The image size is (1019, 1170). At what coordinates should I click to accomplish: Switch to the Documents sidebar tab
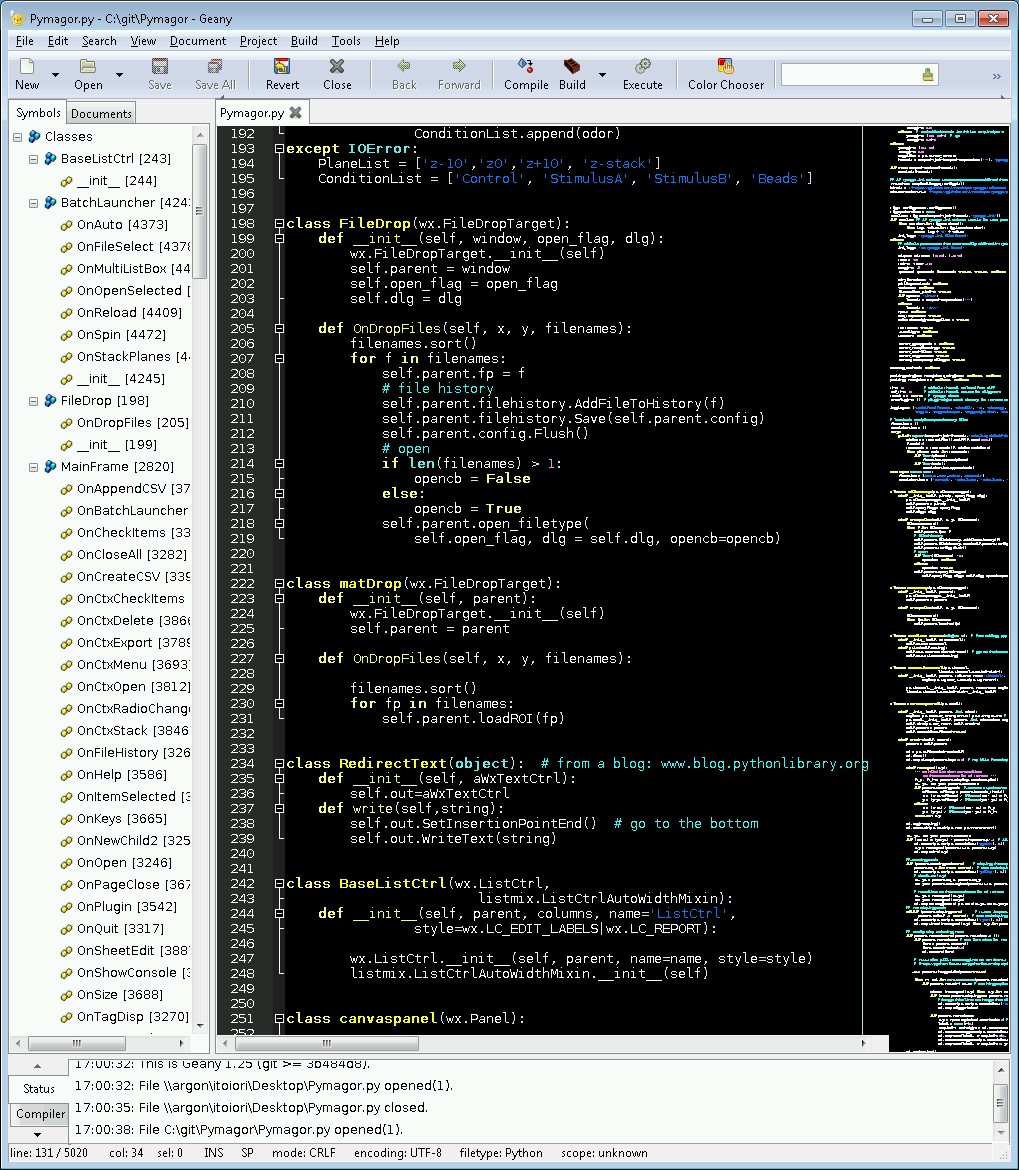point(101,113)
